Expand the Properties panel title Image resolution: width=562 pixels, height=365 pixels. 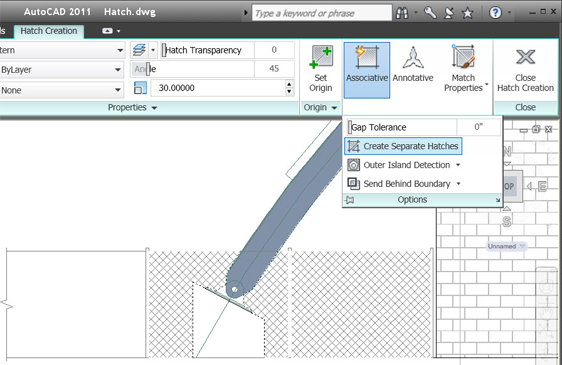[132, 108]
